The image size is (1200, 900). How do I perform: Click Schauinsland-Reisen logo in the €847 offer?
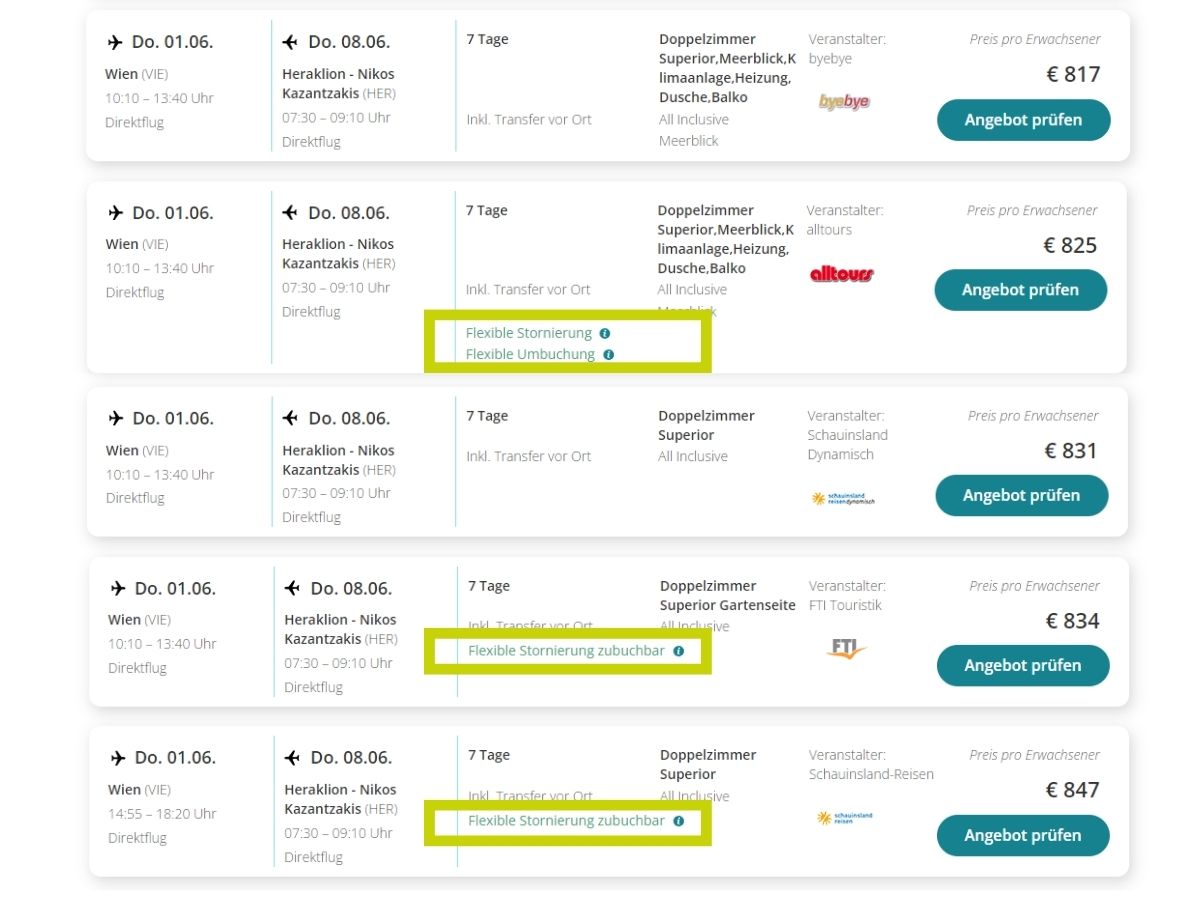coord(845,818)
